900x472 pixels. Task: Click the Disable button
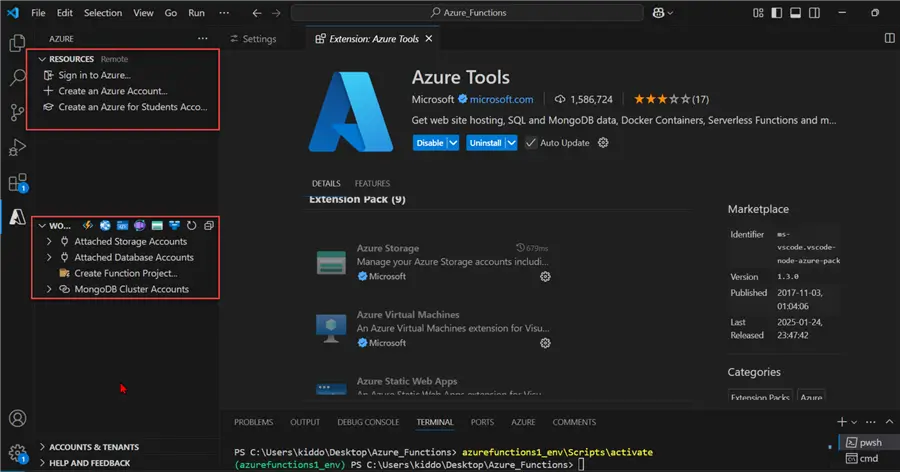(x=430, y=143)
